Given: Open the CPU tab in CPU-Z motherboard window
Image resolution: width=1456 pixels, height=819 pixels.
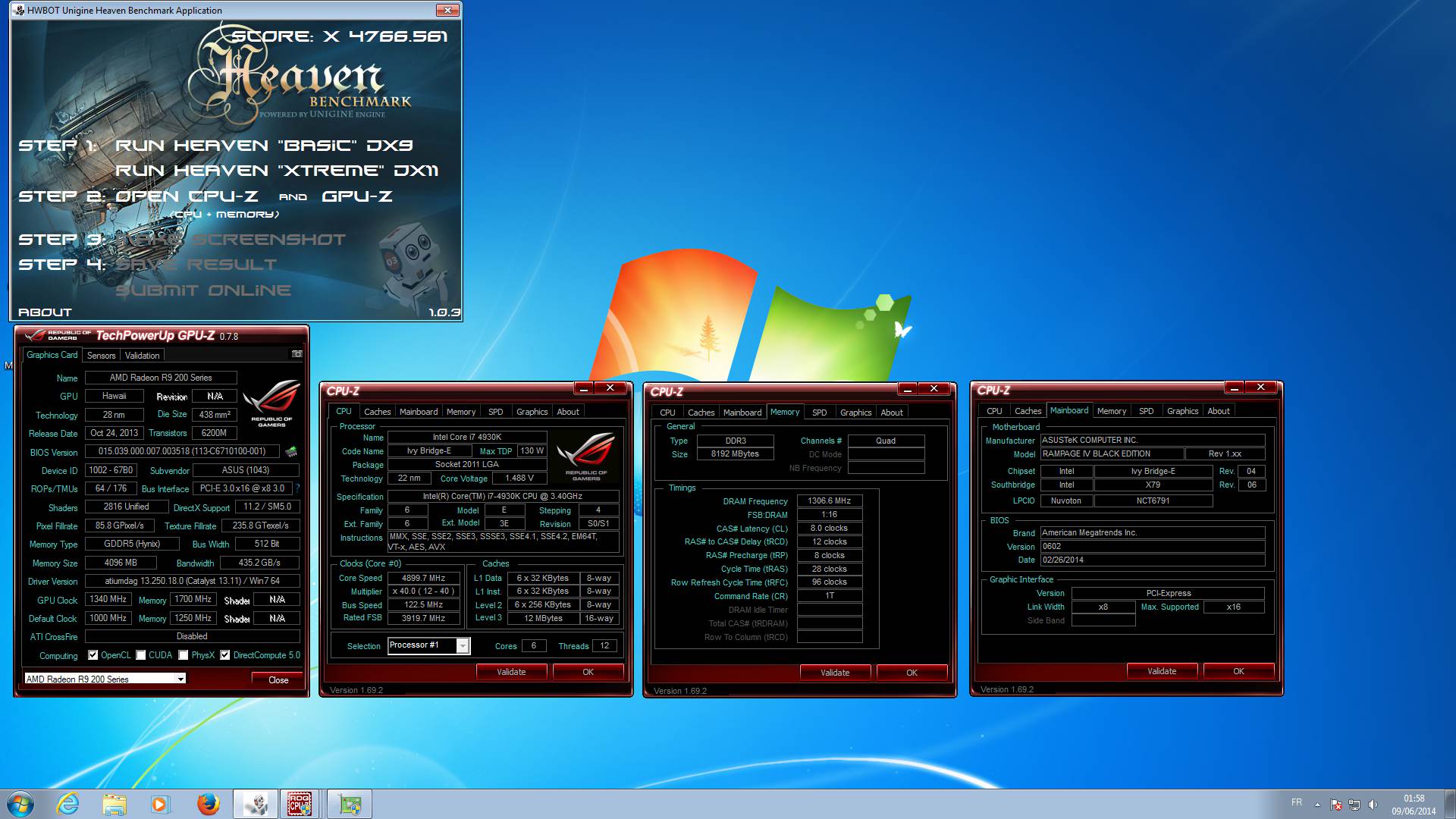Looking at the screenshot, I should tap(994, 411).
